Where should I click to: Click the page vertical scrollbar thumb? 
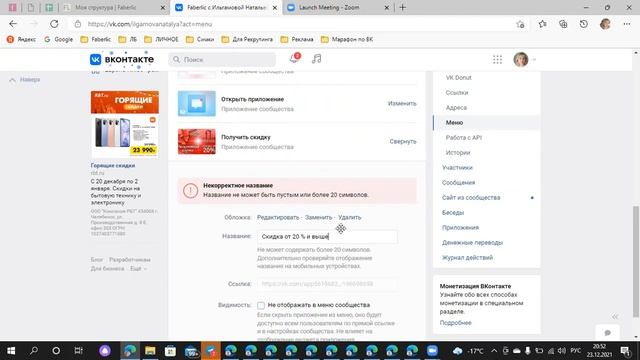pyautogui.click(x=636, y=261)
